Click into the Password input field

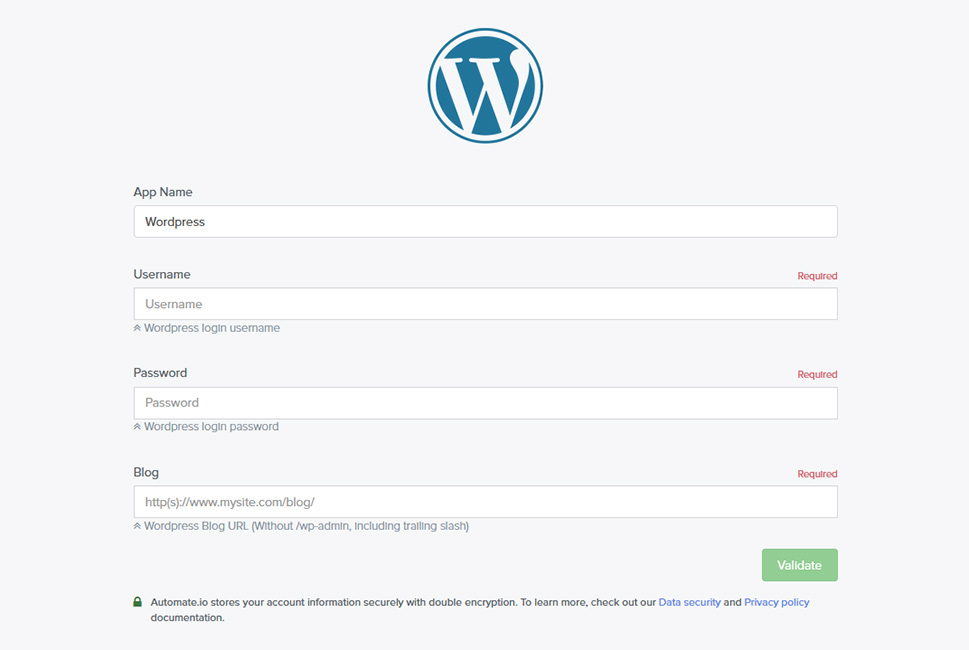click(x=485, y=403)
